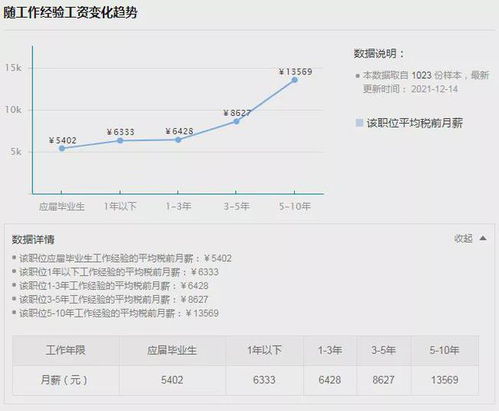Click the 8627 table cell
Image resolution: width=499 pixels, height=411 pixels.
coord(384,380)
